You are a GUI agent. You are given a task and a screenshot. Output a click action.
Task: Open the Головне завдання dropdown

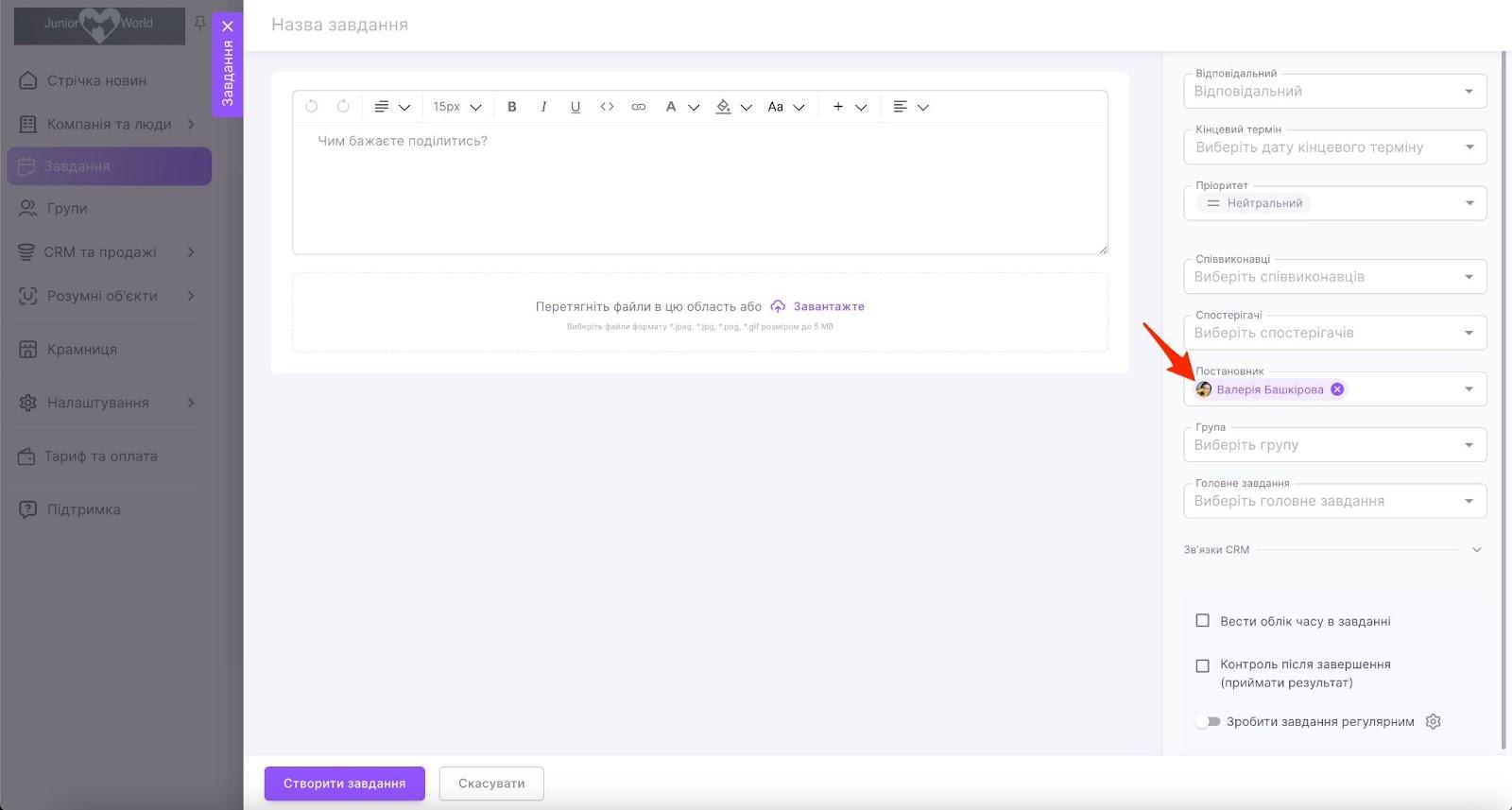(1335, 501)
